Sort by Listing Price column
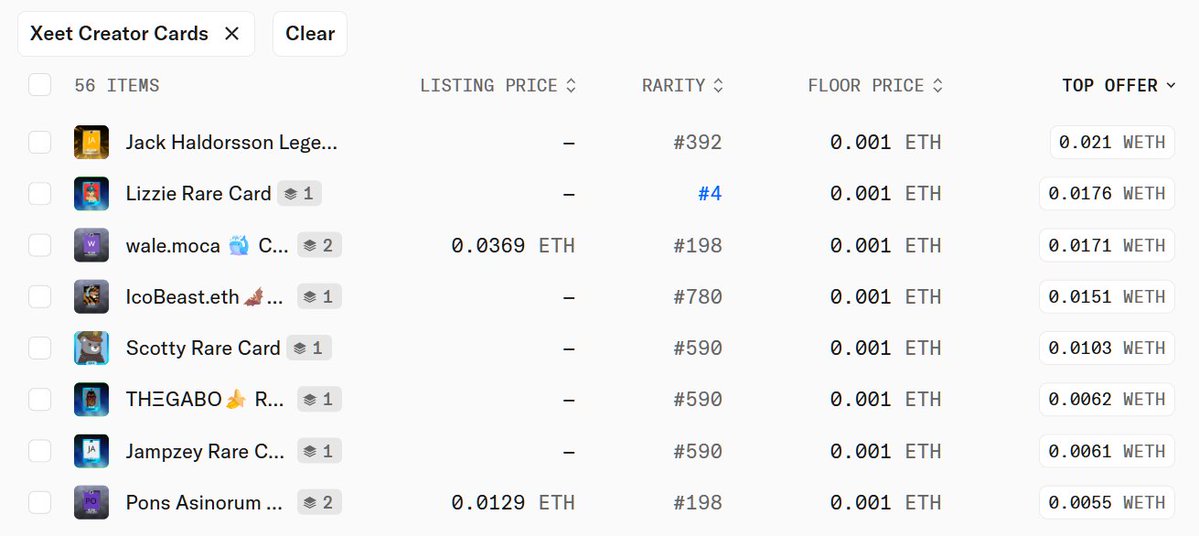1199x536 pixels. [498, 86]
